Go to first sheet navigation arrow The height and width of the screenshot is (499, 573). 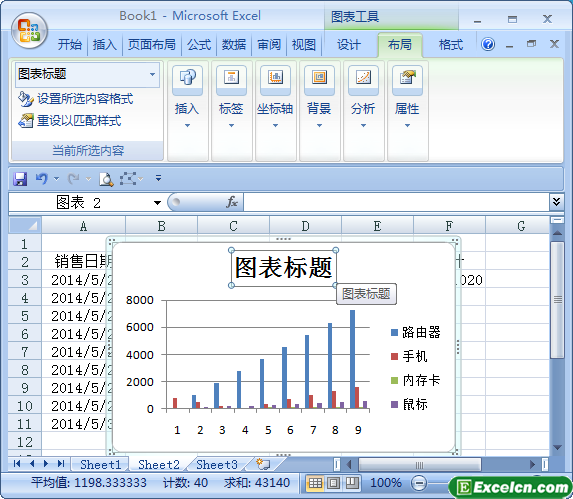click(x=17, y=463)
